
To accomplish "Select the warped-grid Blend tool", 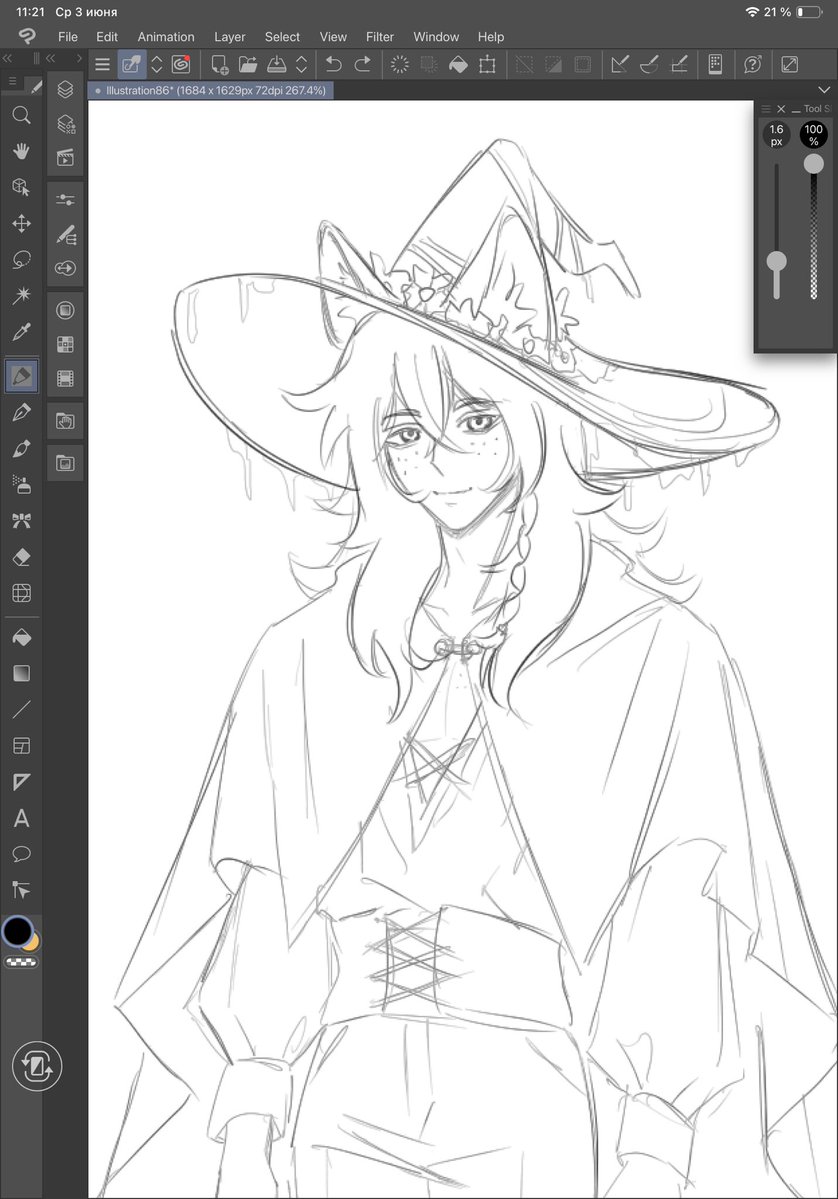I will tap(21, 593).
